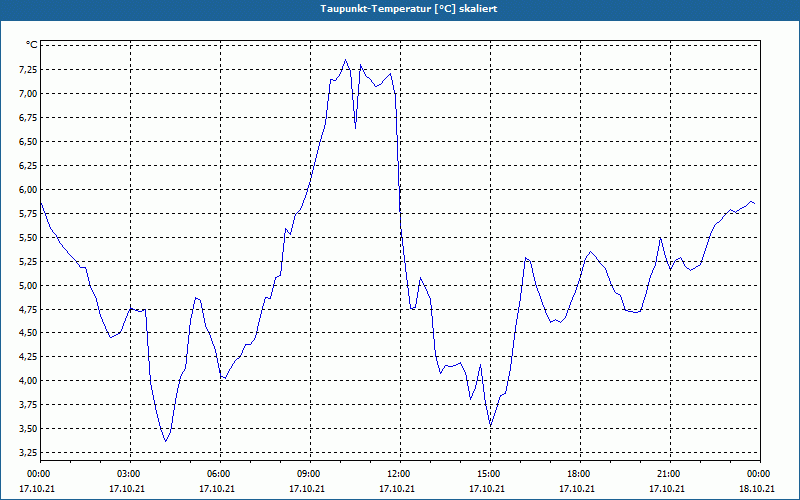The height and width of the screenshot is (500, 800).
Task: Click the 4,50 y-axis value
Action: [x=28, y=332]
